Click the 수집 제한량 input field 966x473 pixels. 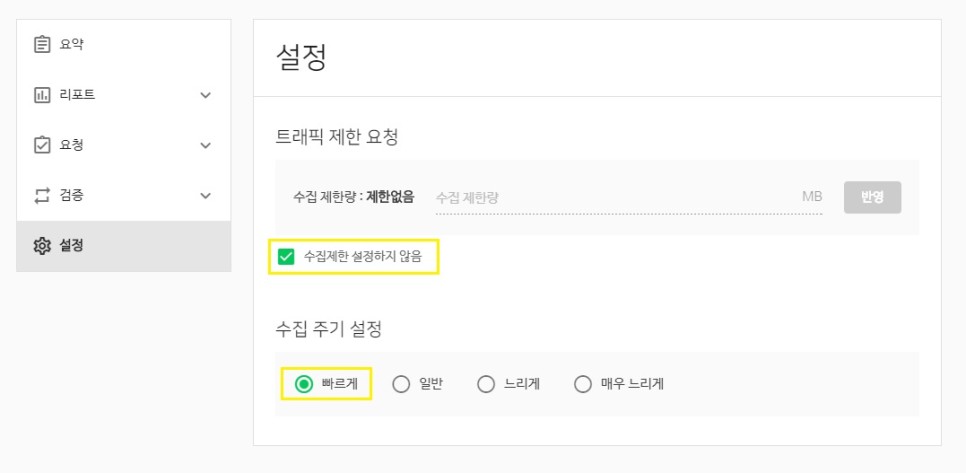pos(615,198)
